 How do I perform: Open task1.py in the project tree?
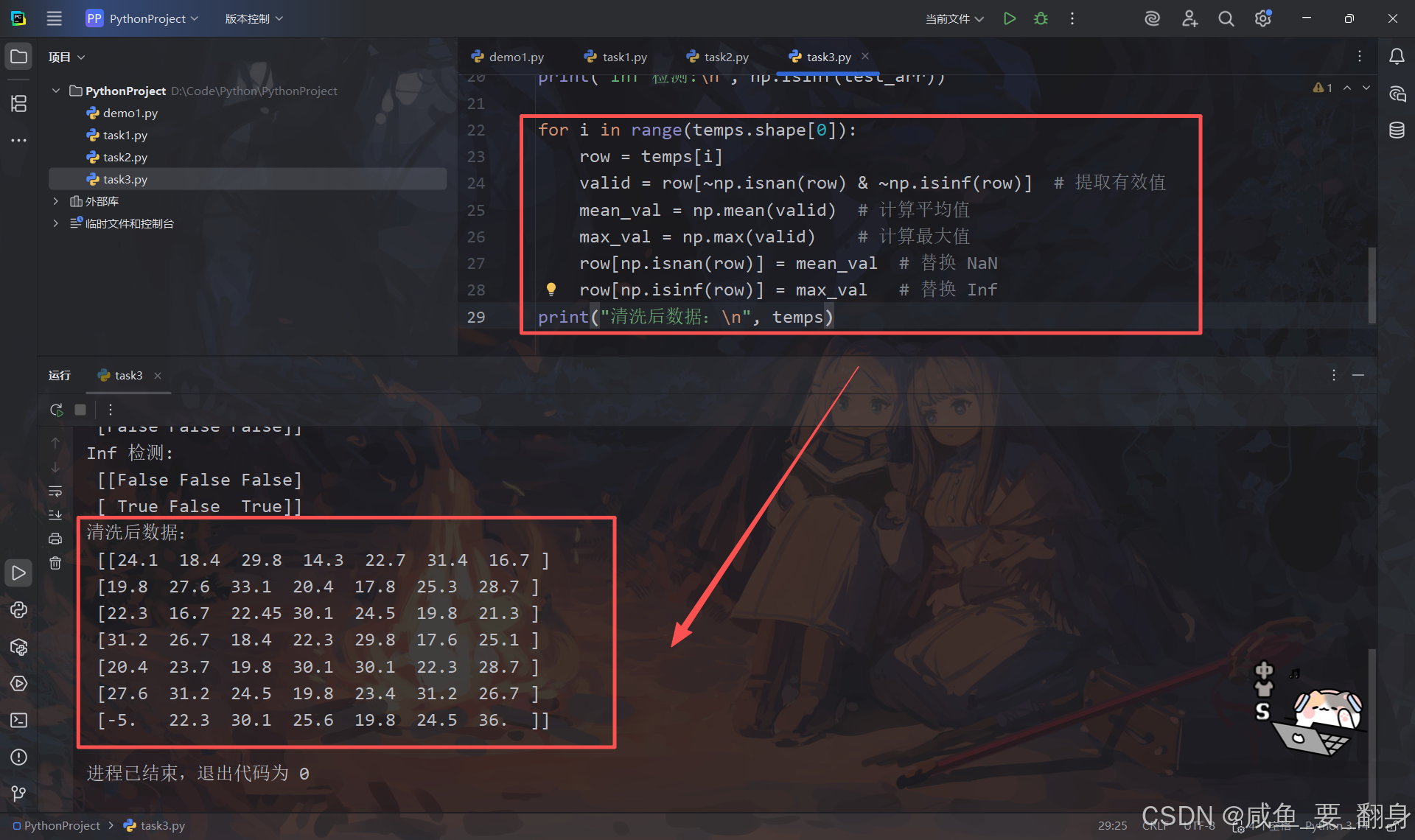tap(125, 135)
